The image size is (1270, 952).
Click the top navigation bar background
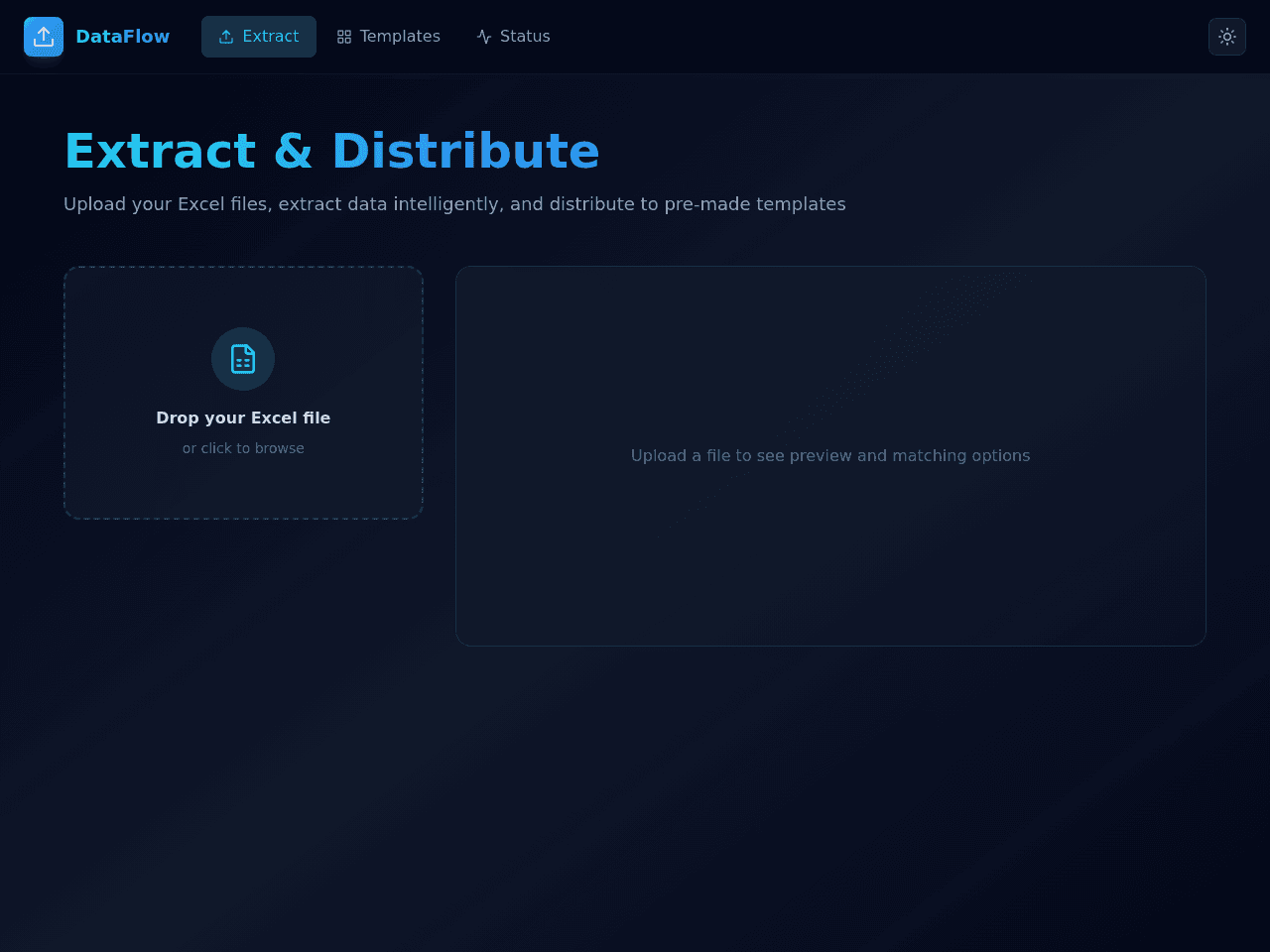873,37
